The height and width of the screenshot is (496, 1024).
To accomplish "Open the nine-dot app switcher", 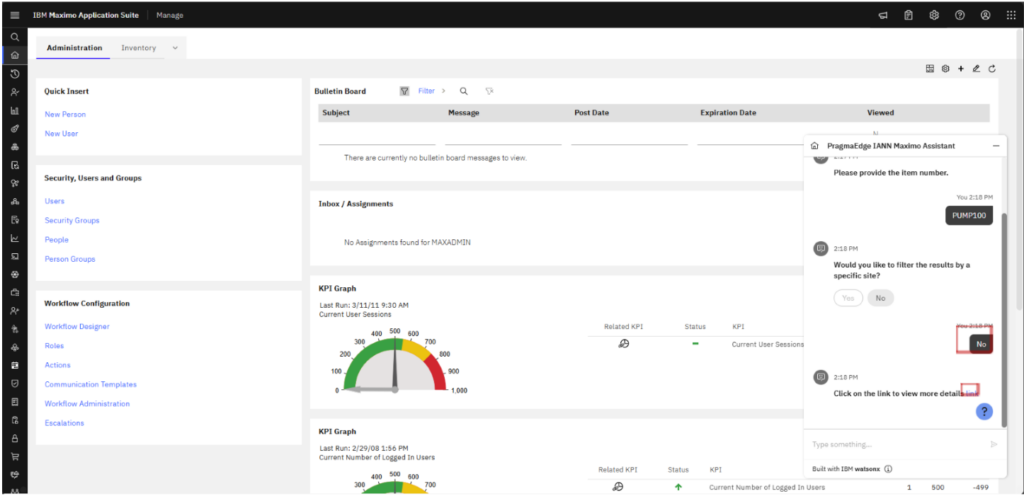I will pyautogui.click(x=1011, y=15).
